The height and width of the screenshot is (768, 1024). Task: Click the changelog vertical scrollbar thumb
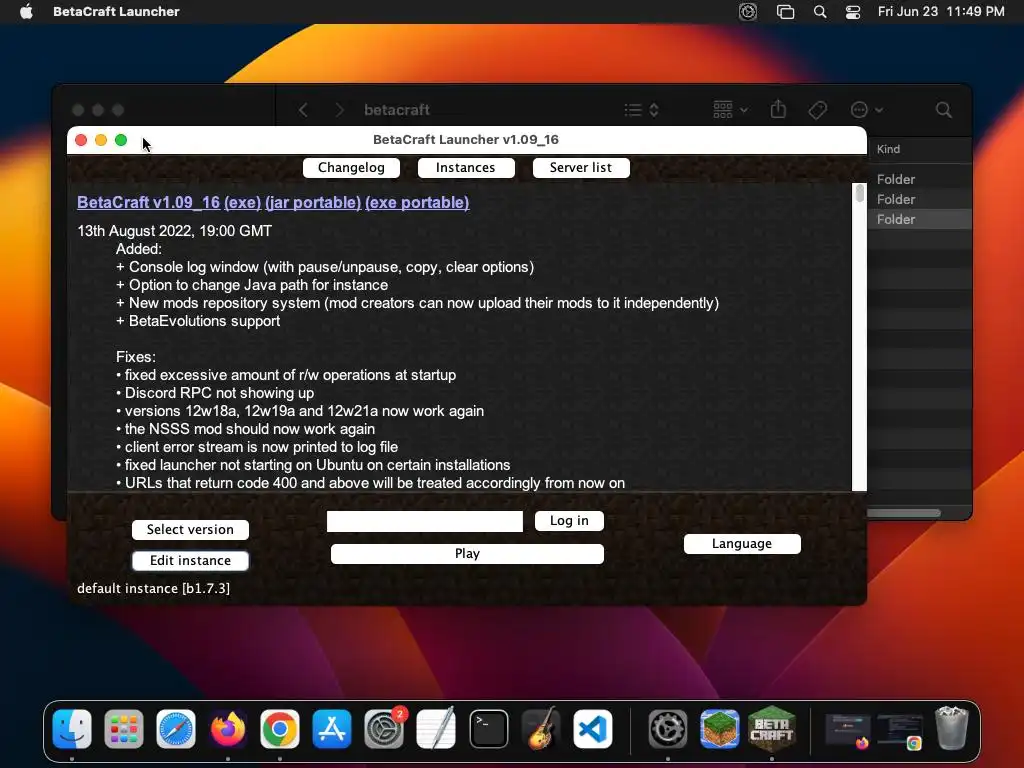pos(859,193)
